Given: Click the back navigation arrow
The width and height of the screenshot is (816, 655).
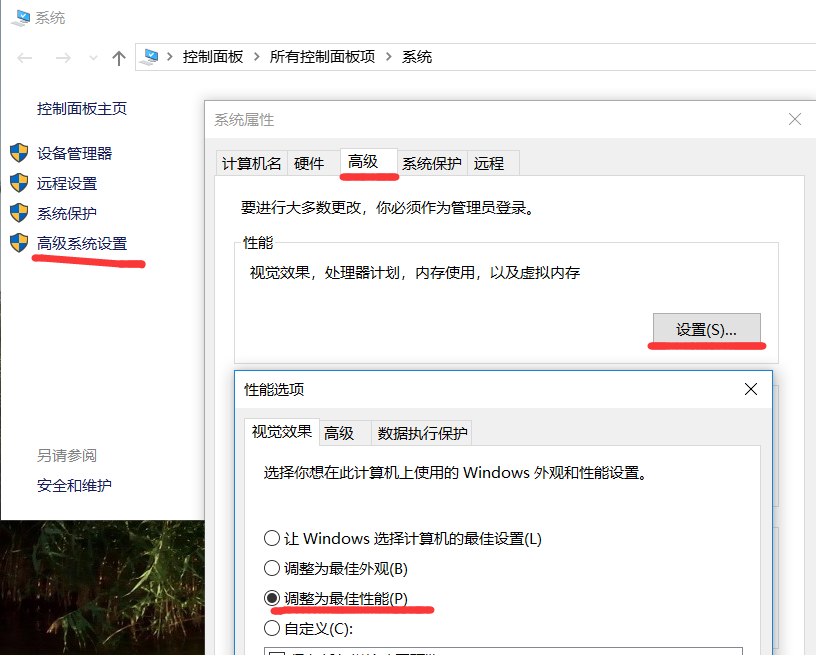Looking at the screenshot, I should coord(25,57).
